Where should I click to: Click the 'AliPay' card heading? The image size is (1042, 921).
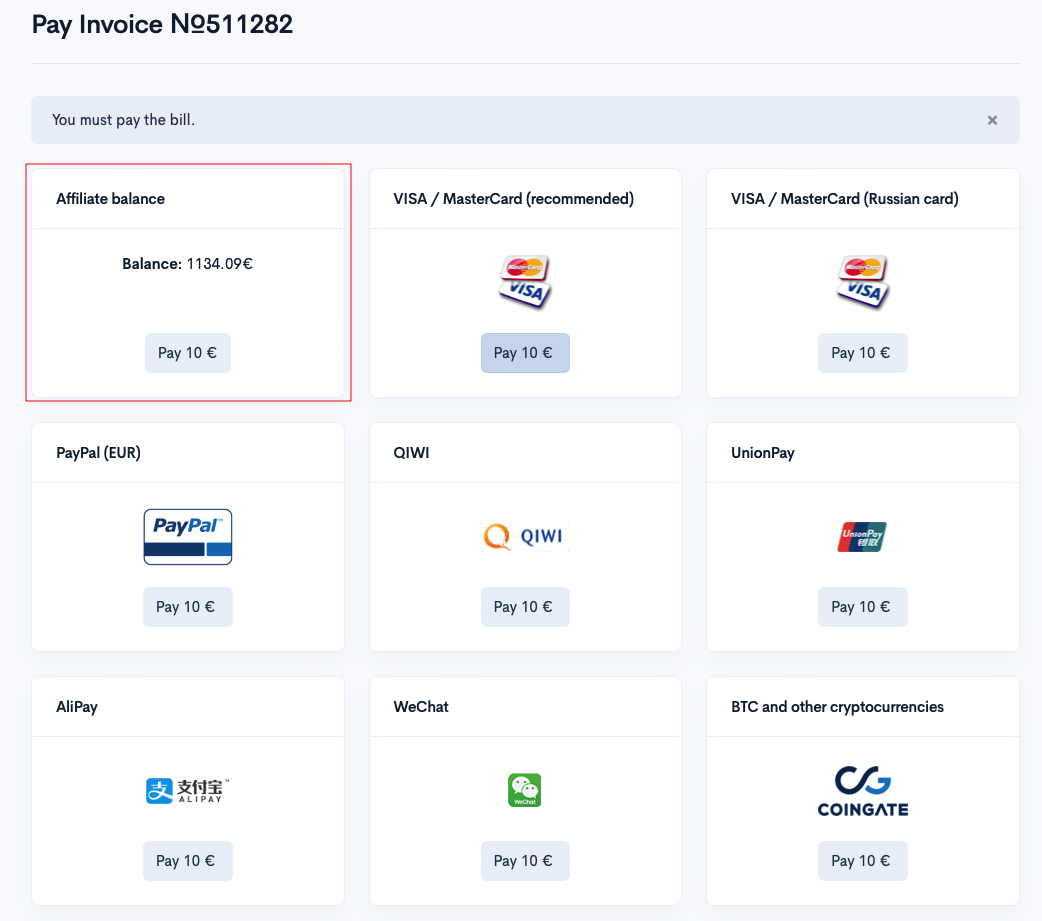77,707
